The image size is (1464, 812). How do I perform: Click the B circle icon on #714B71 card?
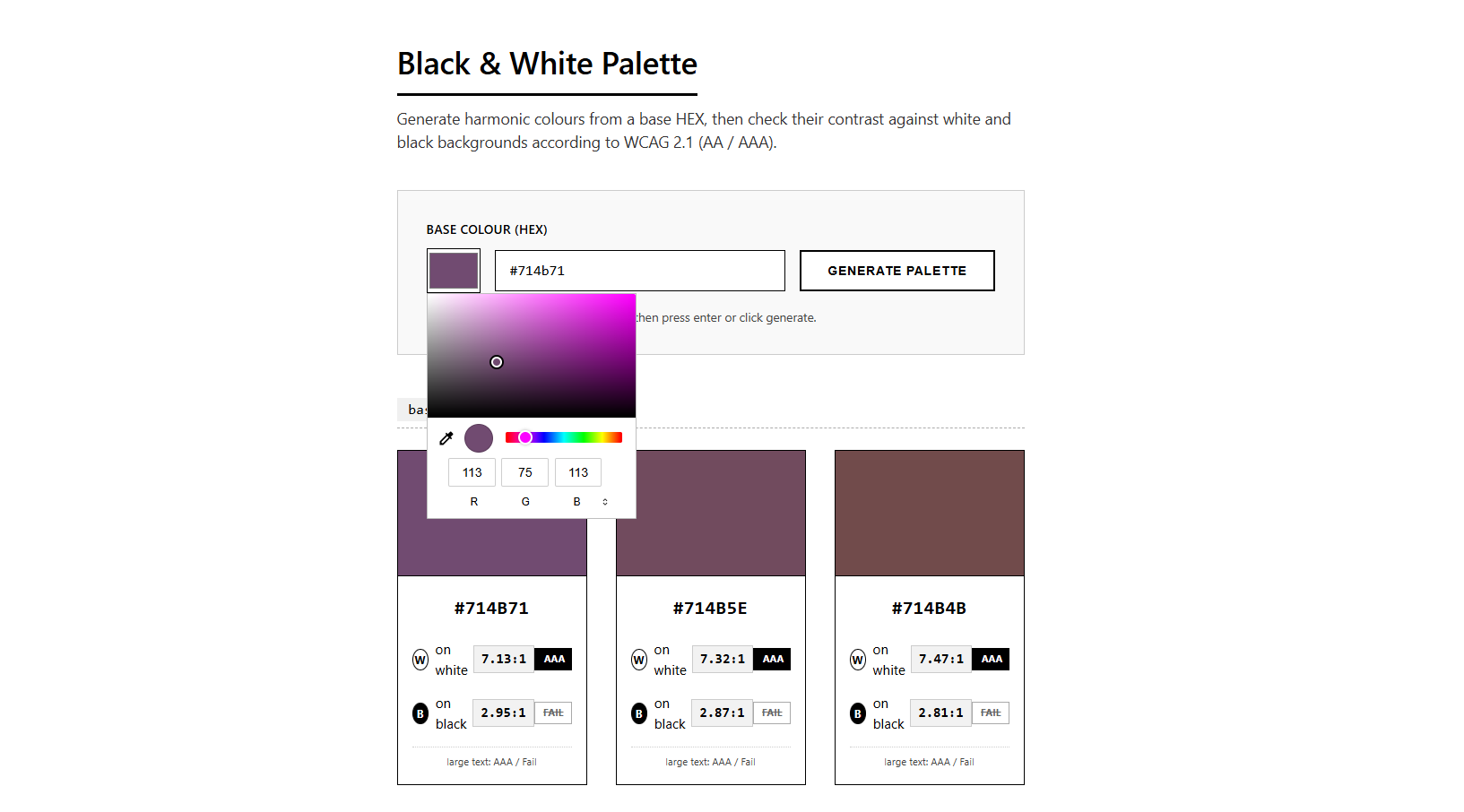(x=420, y=713)
